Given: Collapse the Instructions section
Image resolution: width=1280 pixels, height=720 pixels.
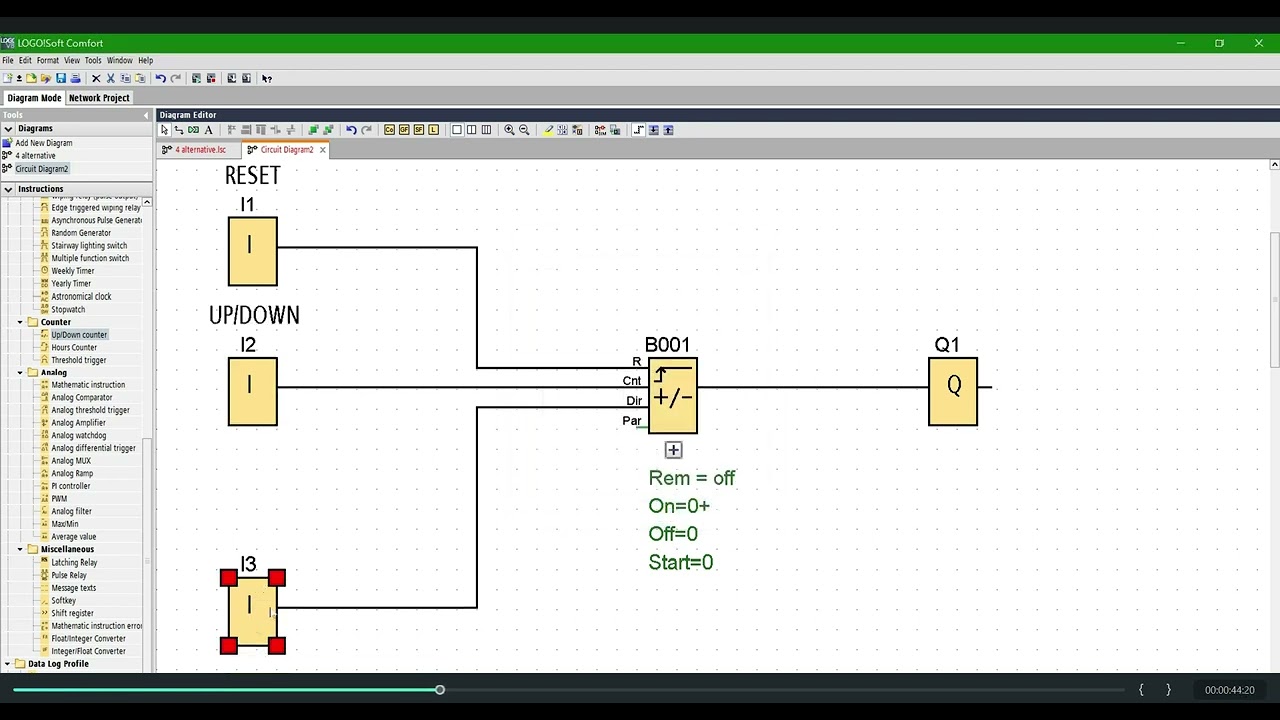Looking at the screenshot, I should pos(8,189).
